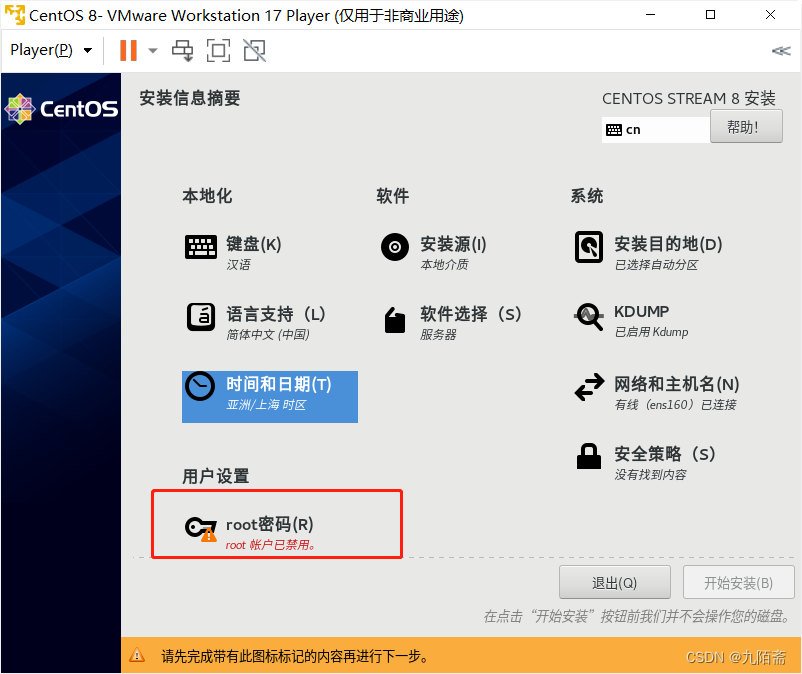Screen dimensions: 802x674
Task: Collapse the toolbar with double chevron icon
Action: pos(781,51)
